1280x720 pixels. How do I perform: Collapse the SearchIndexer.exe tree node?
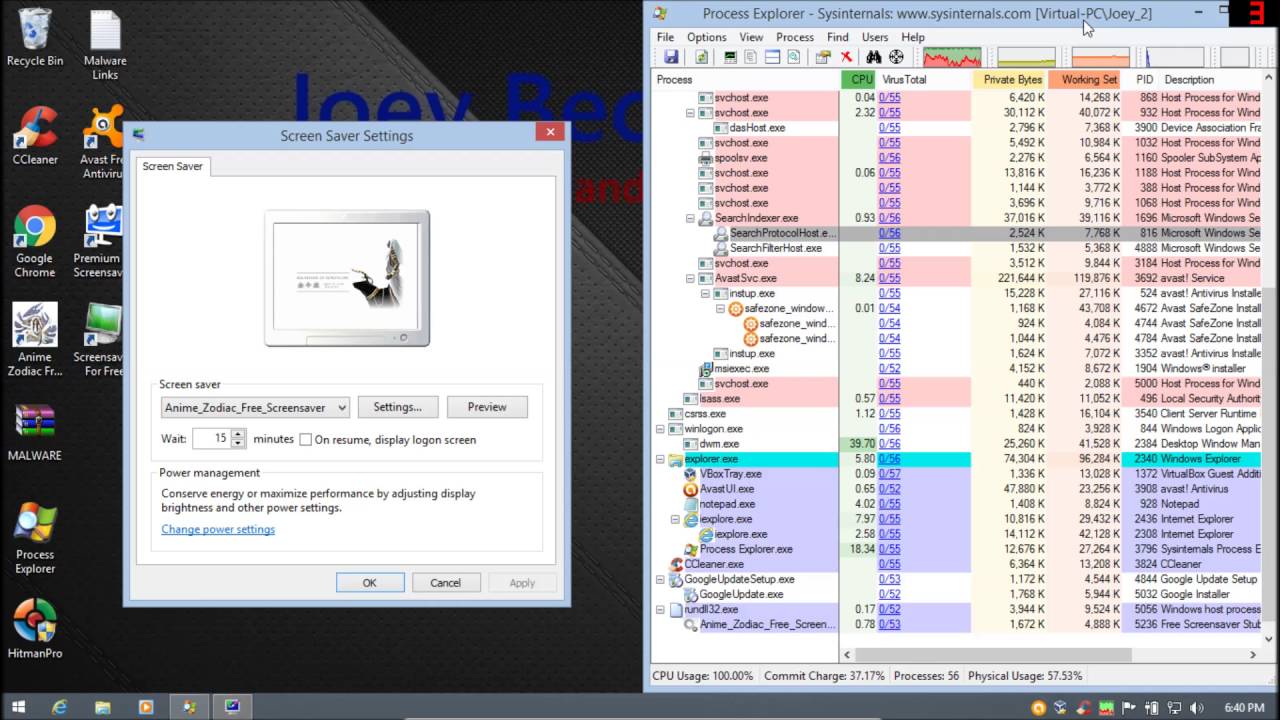pos(690,218)
